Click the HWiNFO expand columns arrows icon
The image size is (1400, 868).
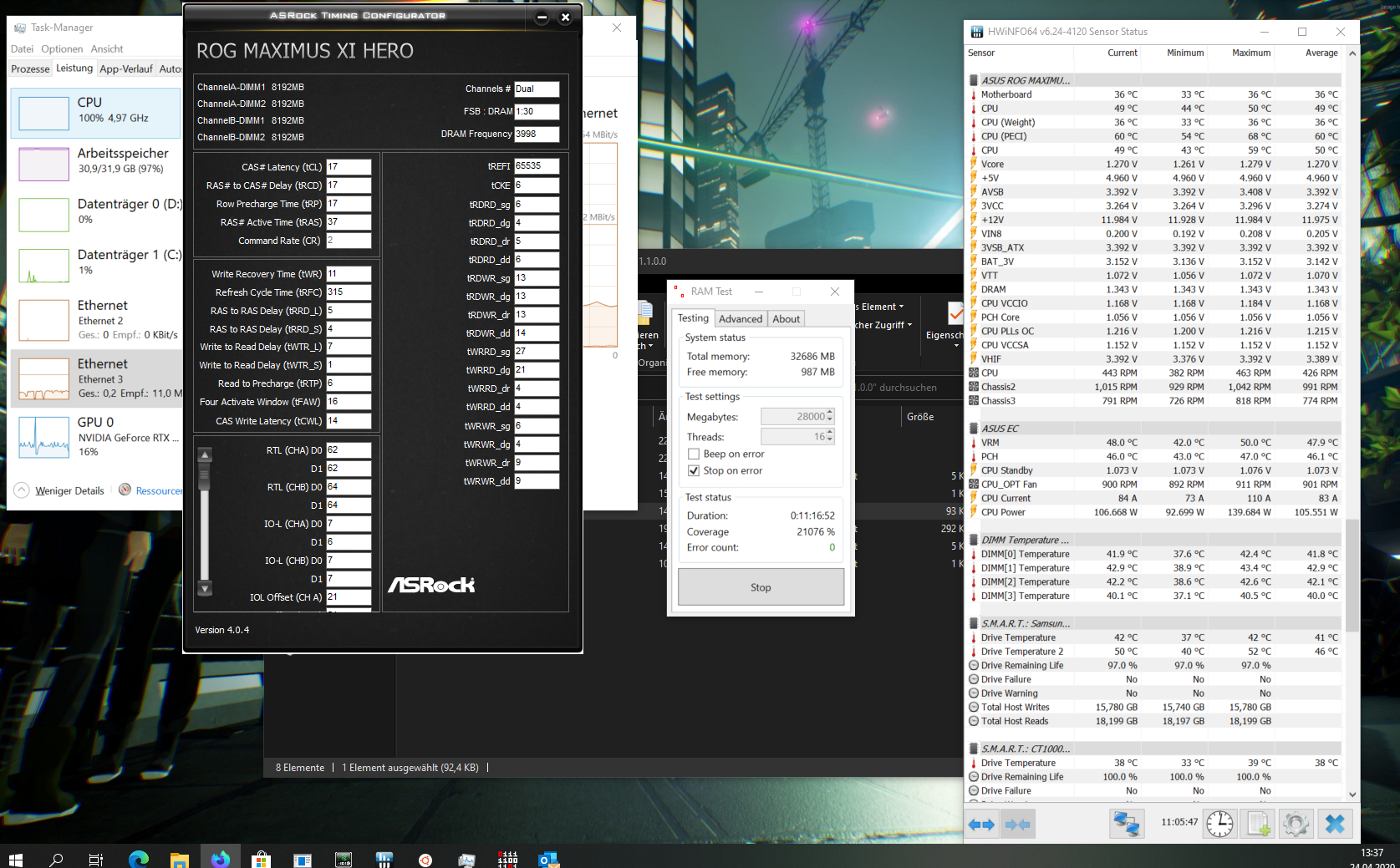(x=981, y=825)
